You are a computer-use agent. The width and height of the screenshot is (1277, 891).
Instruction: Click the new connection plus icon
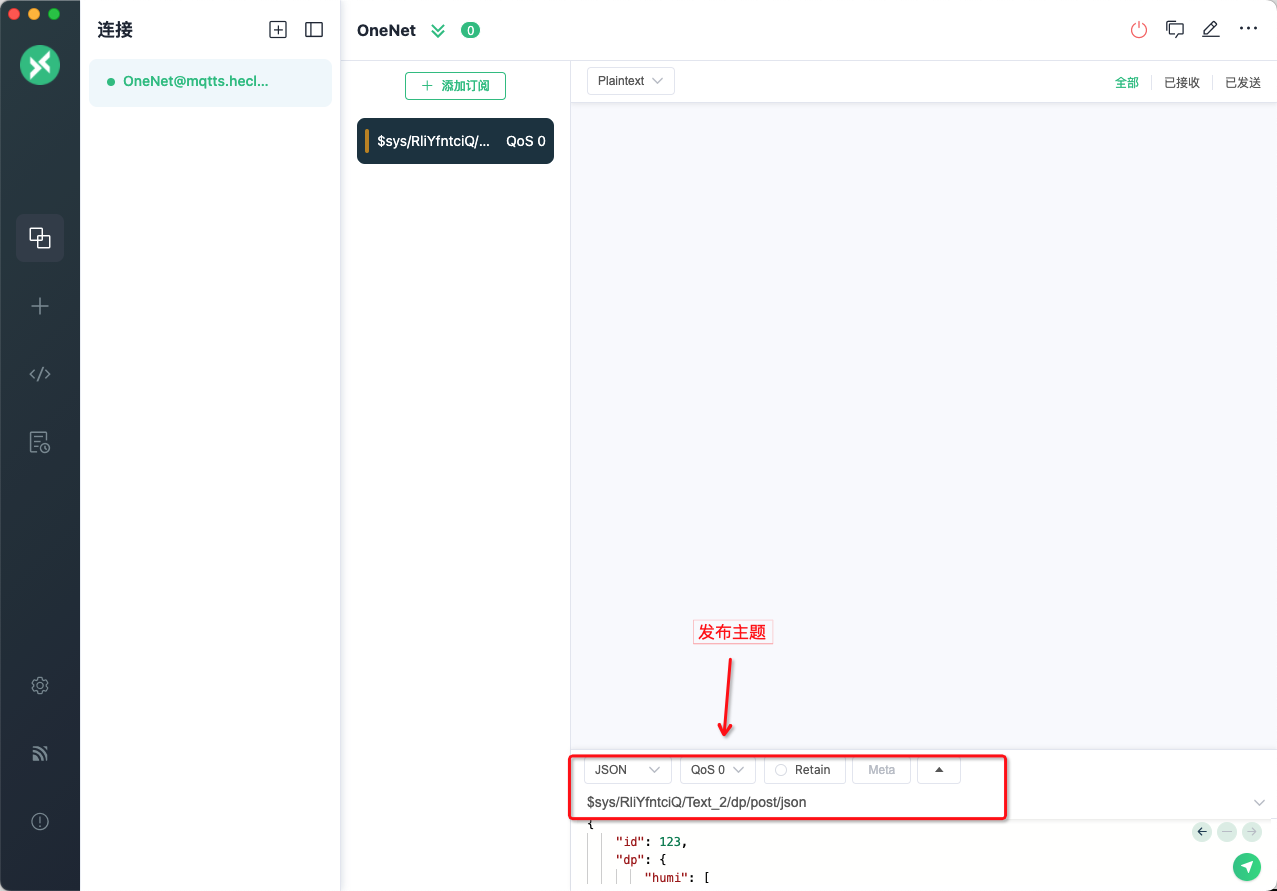[278, 30]
